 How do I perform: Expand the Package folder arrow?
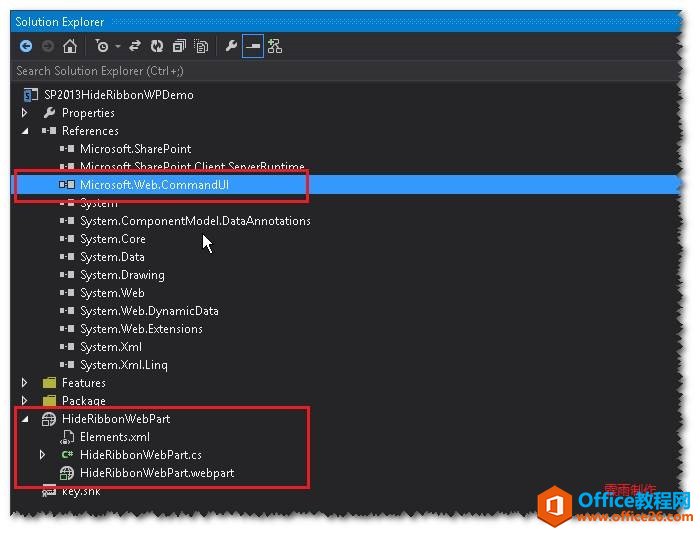(x=25, y=400)
